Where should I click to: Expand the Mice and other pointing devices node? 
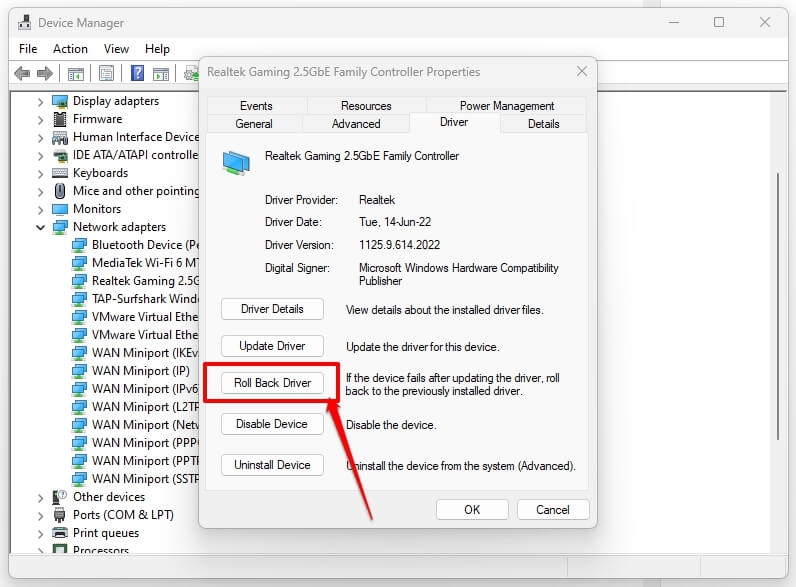pos(40,192)
